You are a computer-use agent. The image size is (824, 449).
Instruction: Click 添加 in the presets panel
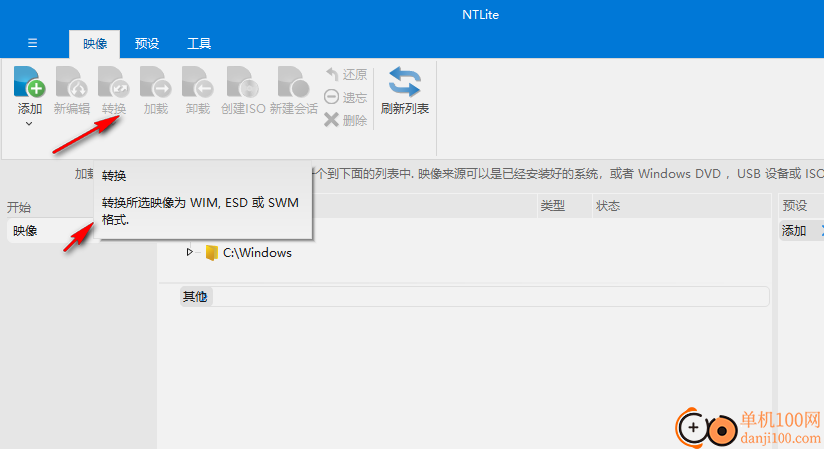(x=794, y=231)
